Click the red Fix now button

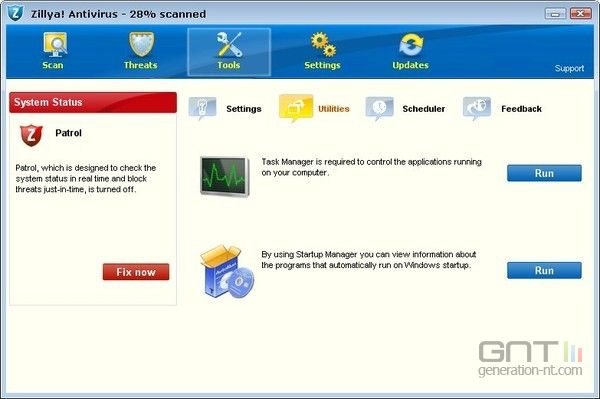[x=136, y=272]
